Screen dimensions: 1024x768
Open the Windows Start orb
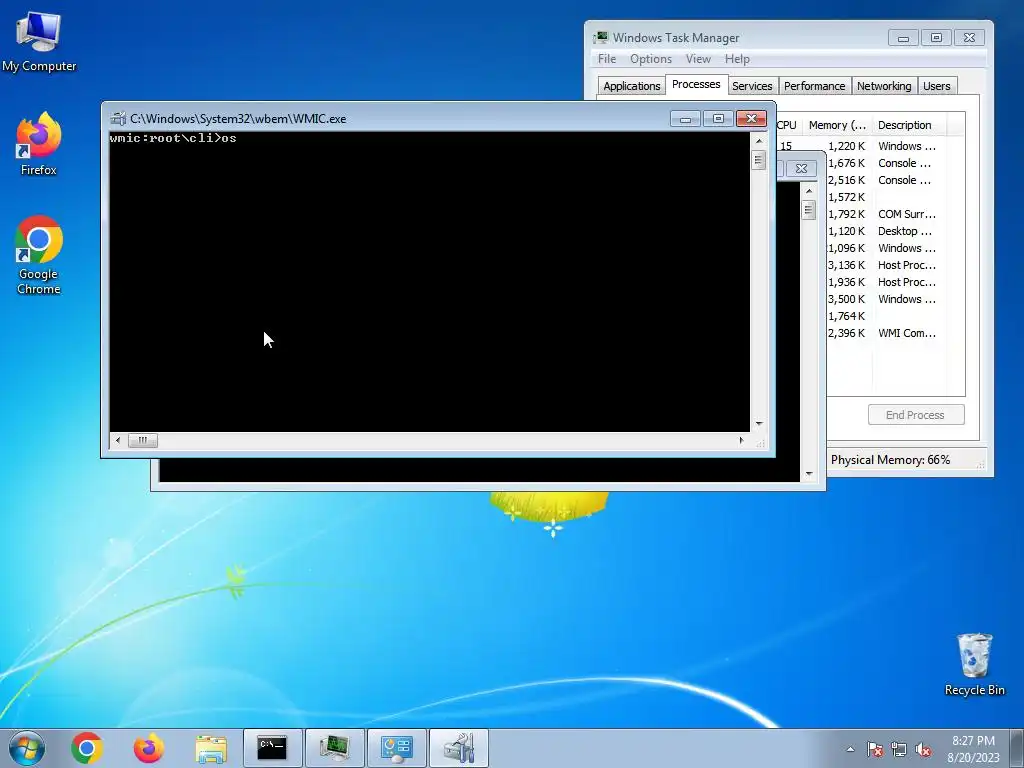(x=27, y=748)
